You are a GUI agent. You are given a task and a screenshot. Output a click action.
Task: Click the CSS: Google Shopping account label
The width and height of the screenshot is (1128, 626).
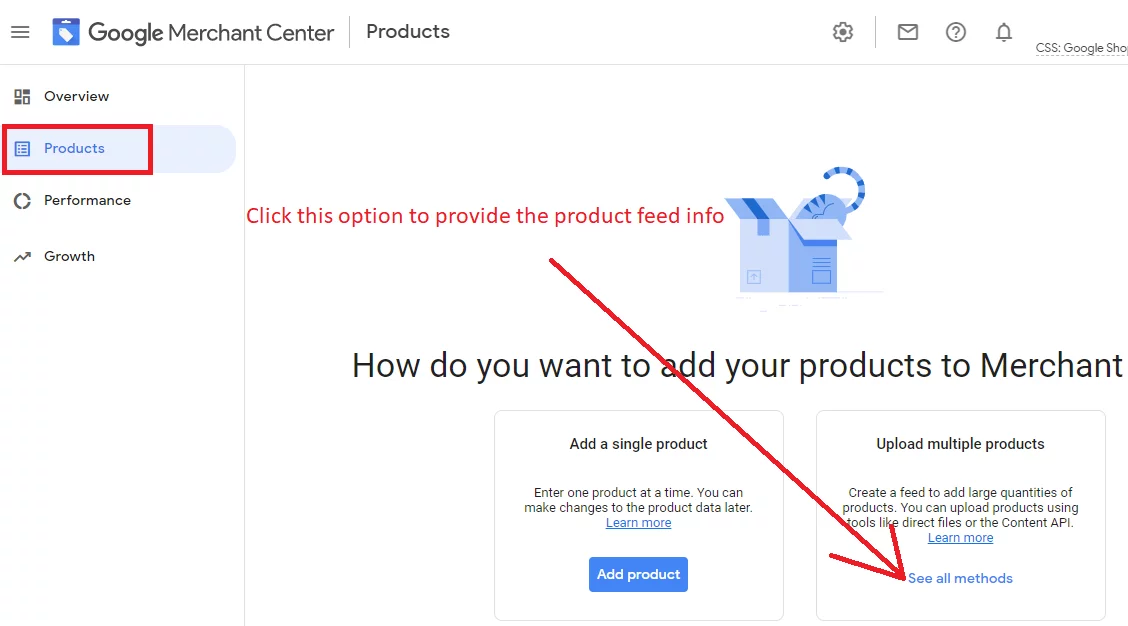[x=1082, y=48]
